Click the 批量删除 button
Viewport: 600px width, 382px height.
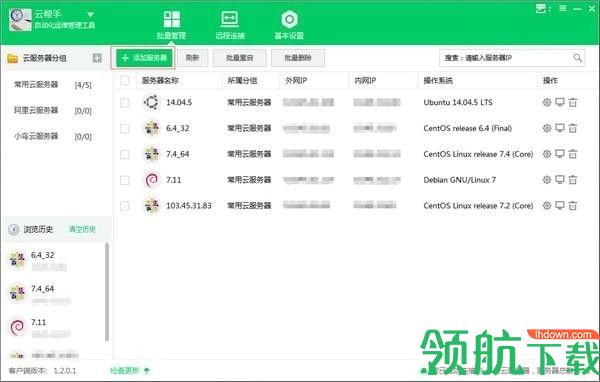pyautogui.click(x=298, y=58)
